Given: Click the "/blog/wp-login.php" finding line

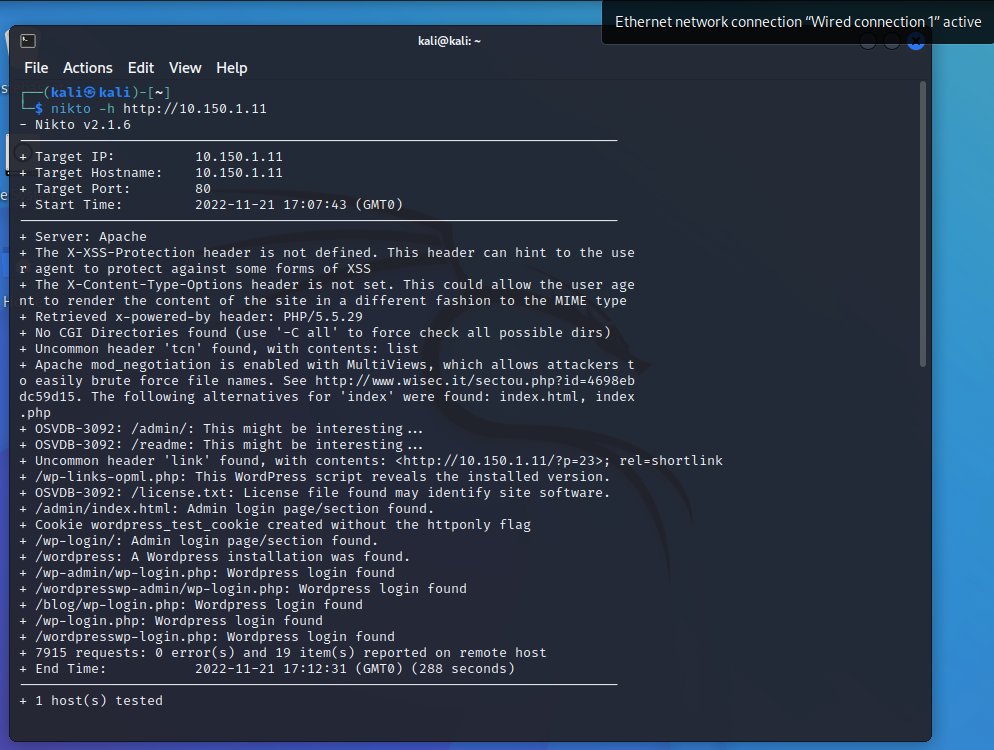Looking at the screenshot, I should (x=191, y=605).
